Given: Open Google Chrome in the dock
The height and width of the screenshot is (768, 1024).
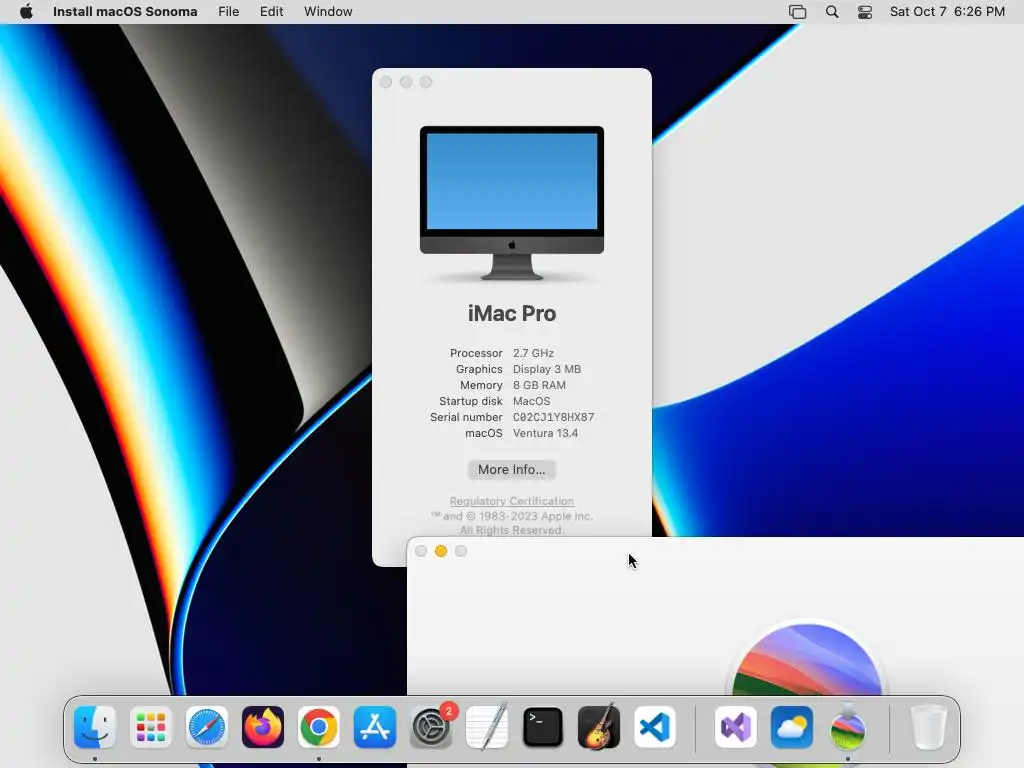Looking at the screenshot, I should point(319,727).
